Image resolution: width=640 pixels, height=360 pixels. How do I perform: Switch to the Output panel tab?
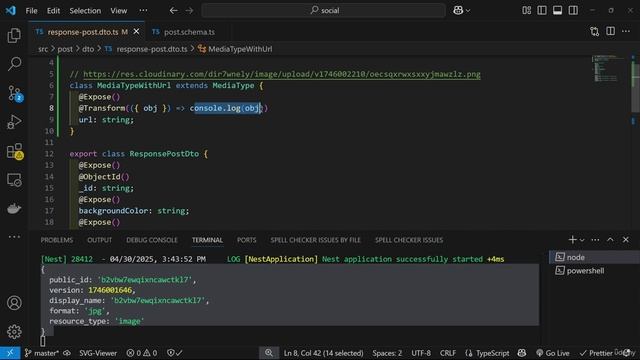tap(99, 240)
